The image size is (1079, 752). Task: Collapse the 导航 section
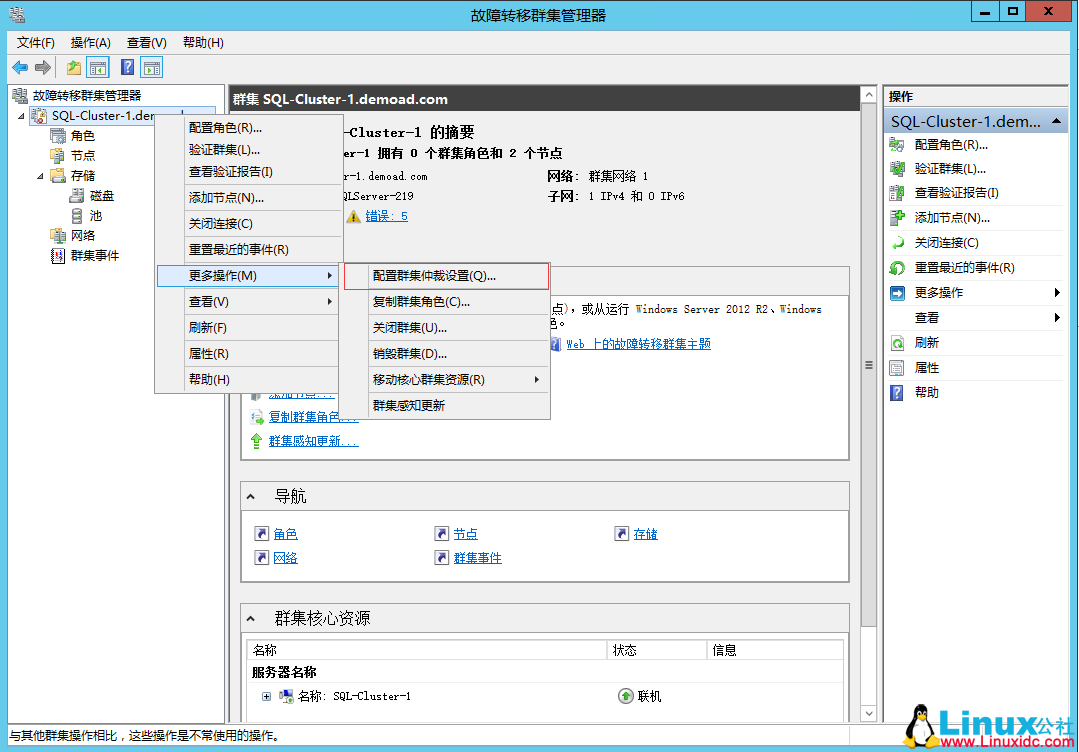click(251, 497)
